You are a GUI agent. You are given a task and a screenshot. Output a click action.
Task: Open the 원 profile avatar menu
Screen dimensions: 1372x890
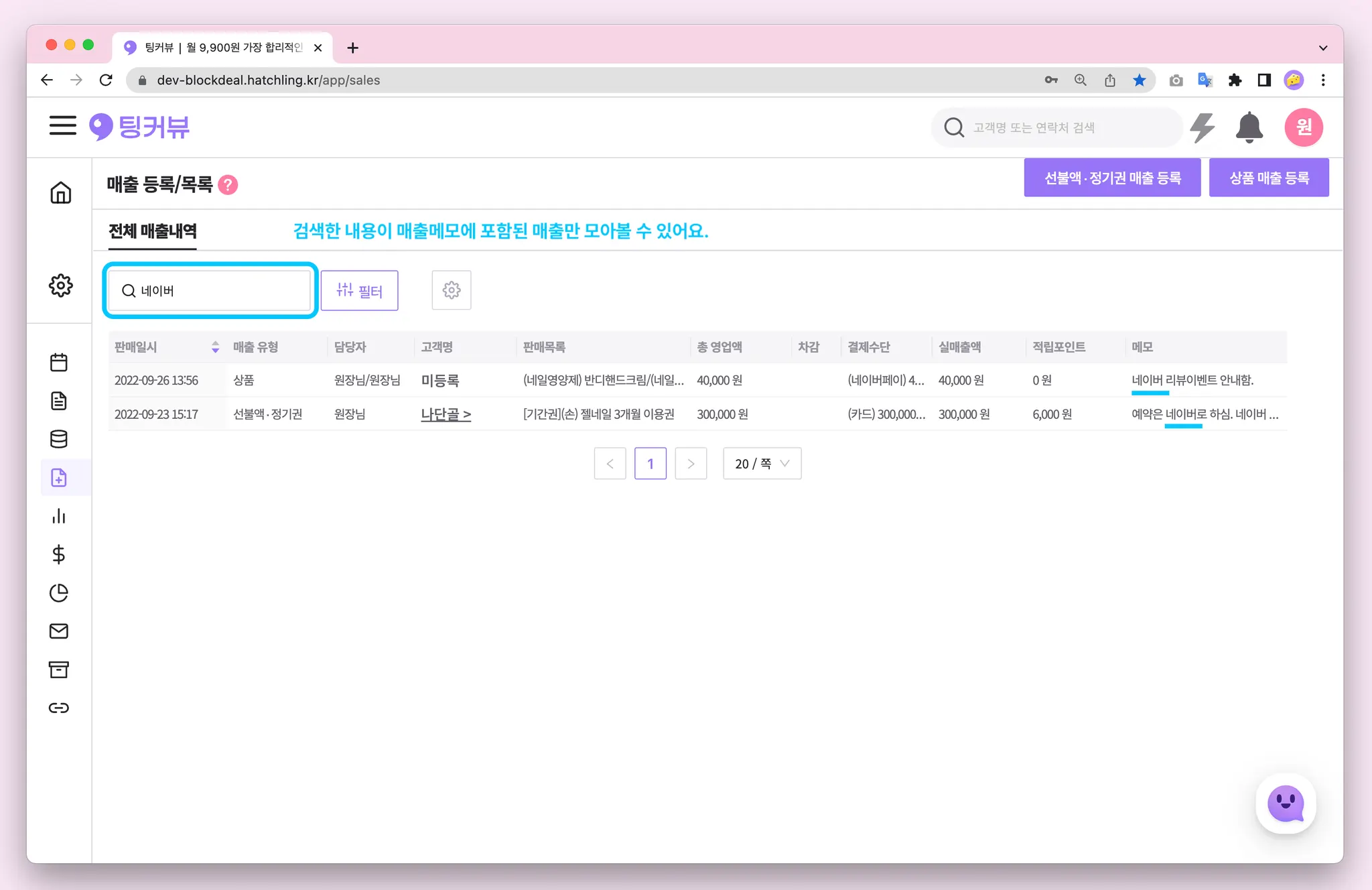[1303, 127]
